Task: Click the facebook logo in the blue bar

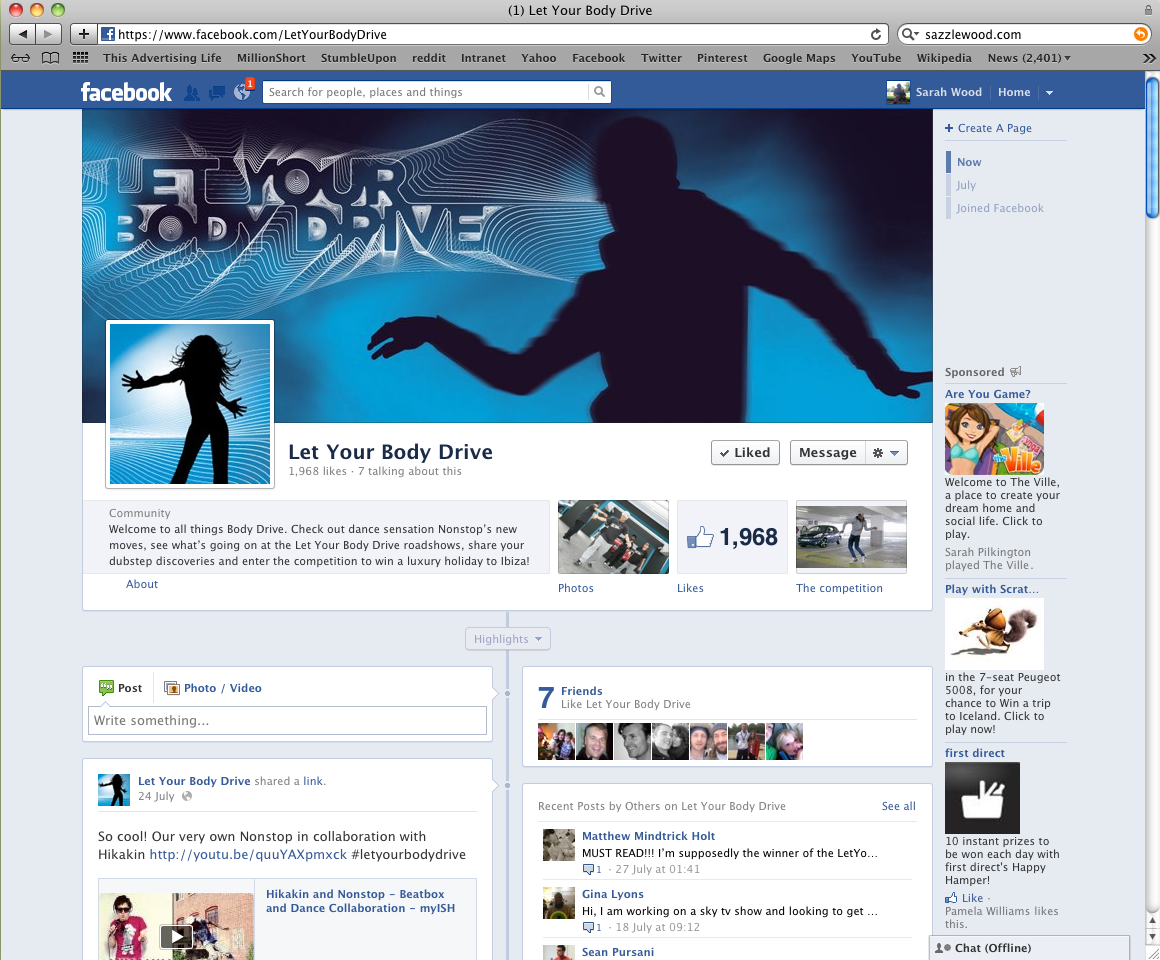Action: (x=127, y=92)
